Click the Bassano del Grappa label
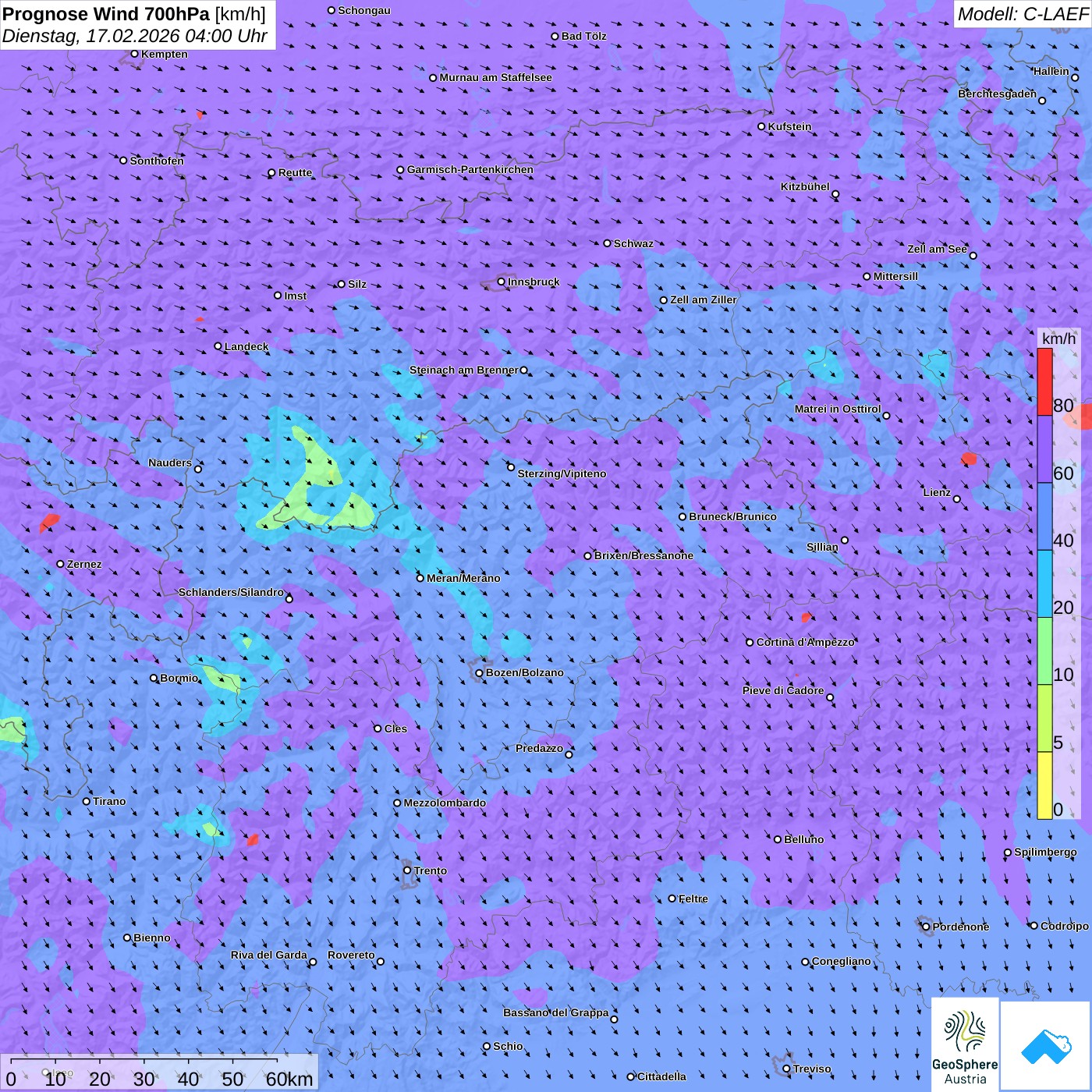This screenshot has width=1092, height=1092. click(x=555, y=1012)
